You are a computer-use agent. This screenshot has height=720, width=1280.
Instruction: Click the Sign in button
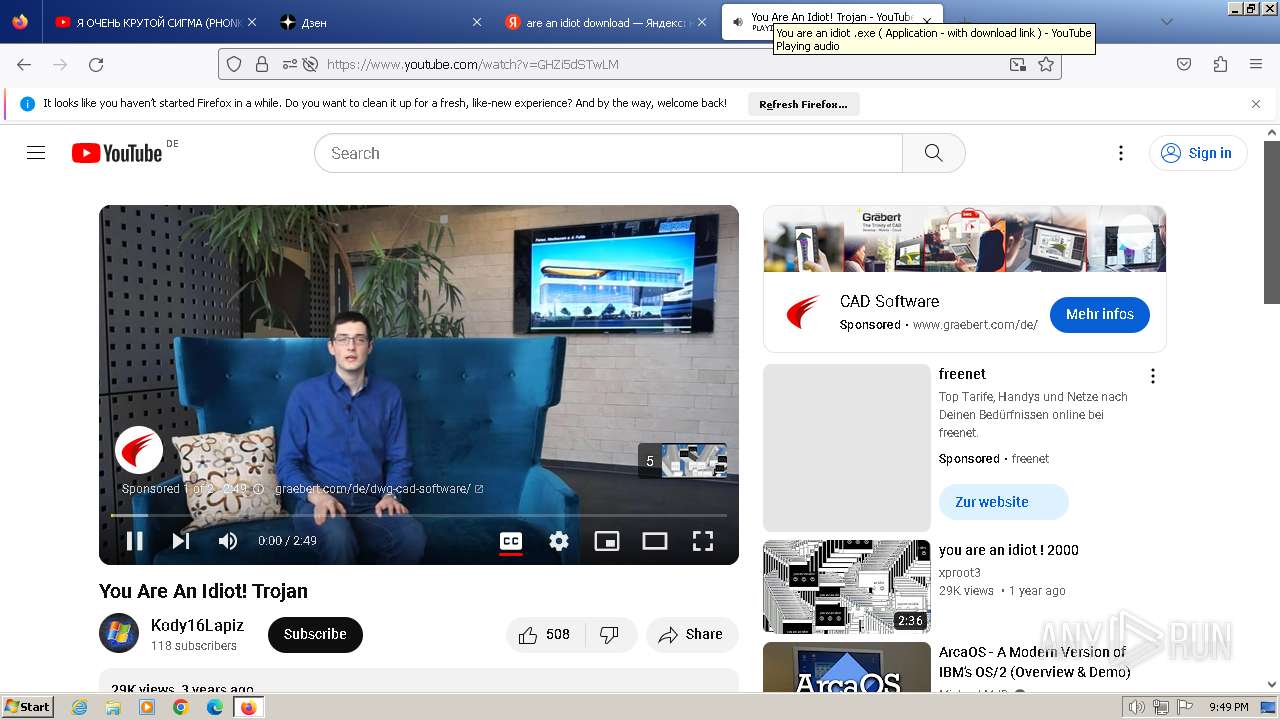[1198, 153]
